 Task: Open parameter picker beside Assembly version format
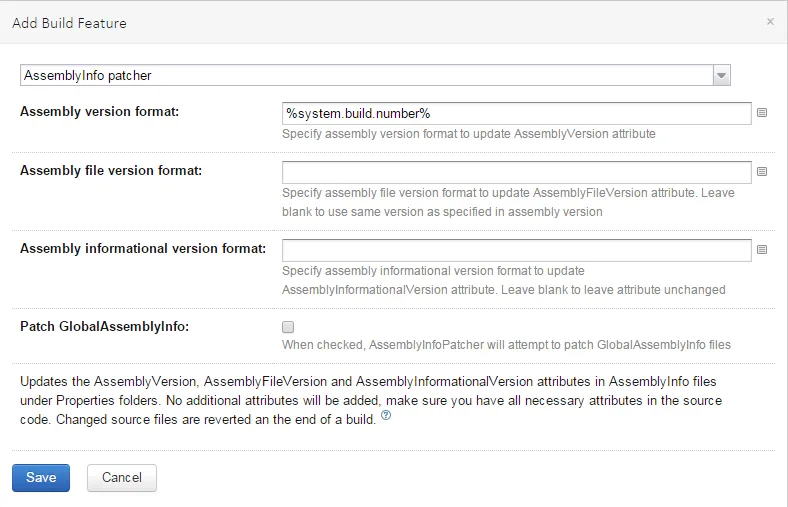(x=762, y=113)
